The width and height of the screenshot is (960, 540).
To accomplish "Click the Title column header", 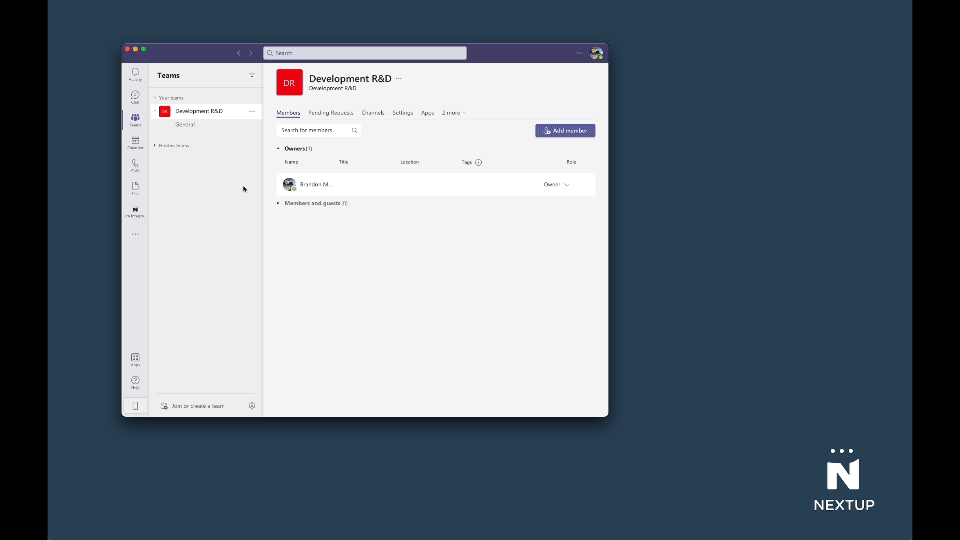I will click(343, 162).
